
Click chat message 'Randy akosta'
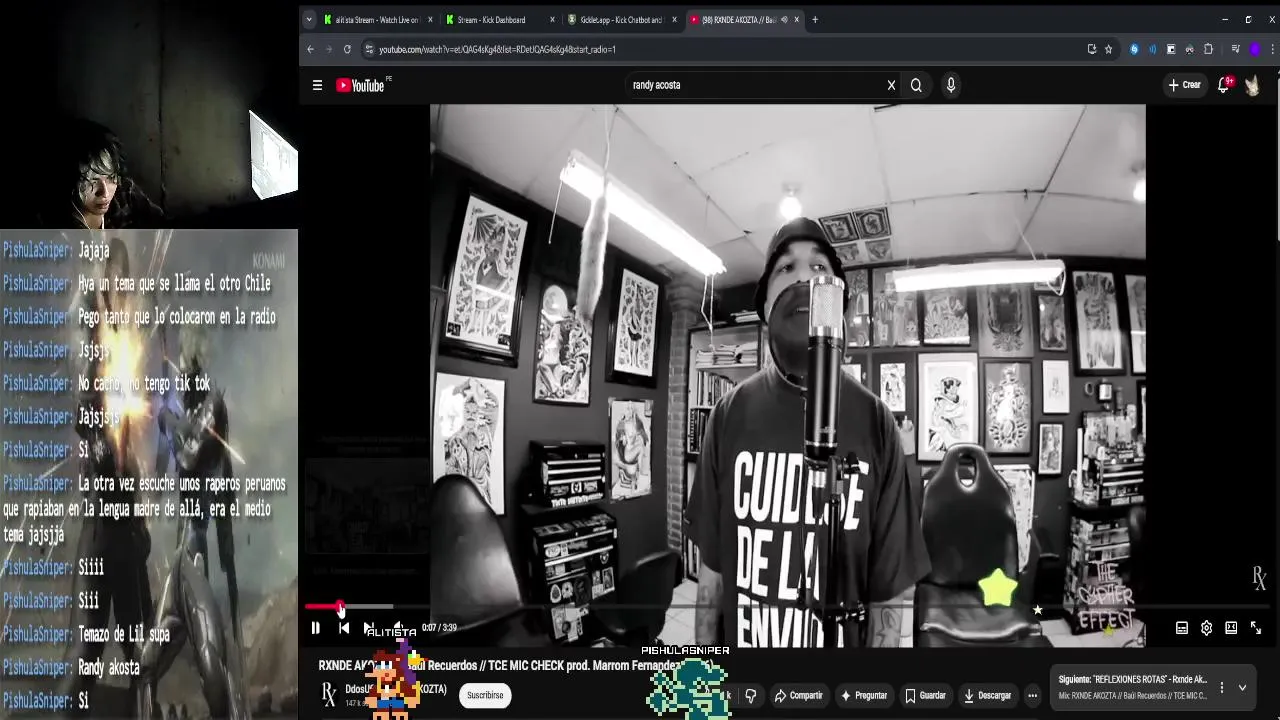pos(109,667)
